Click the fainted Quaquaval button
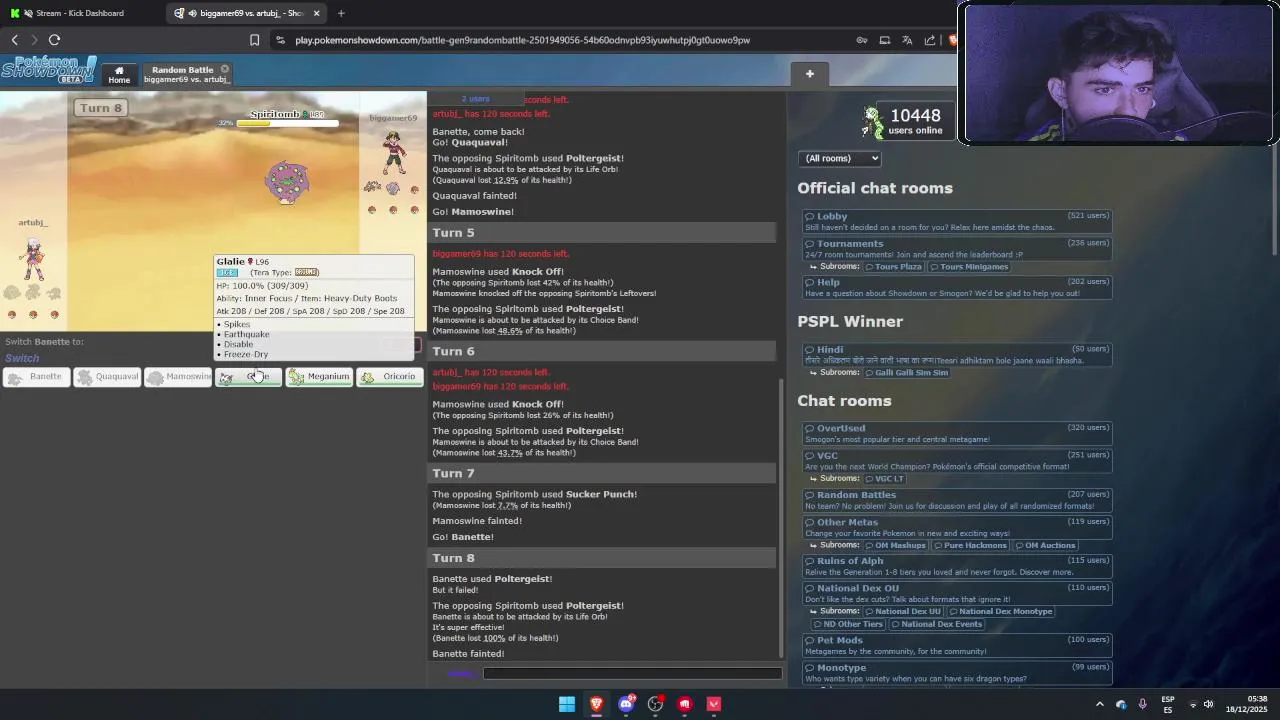 pos(106,377)
